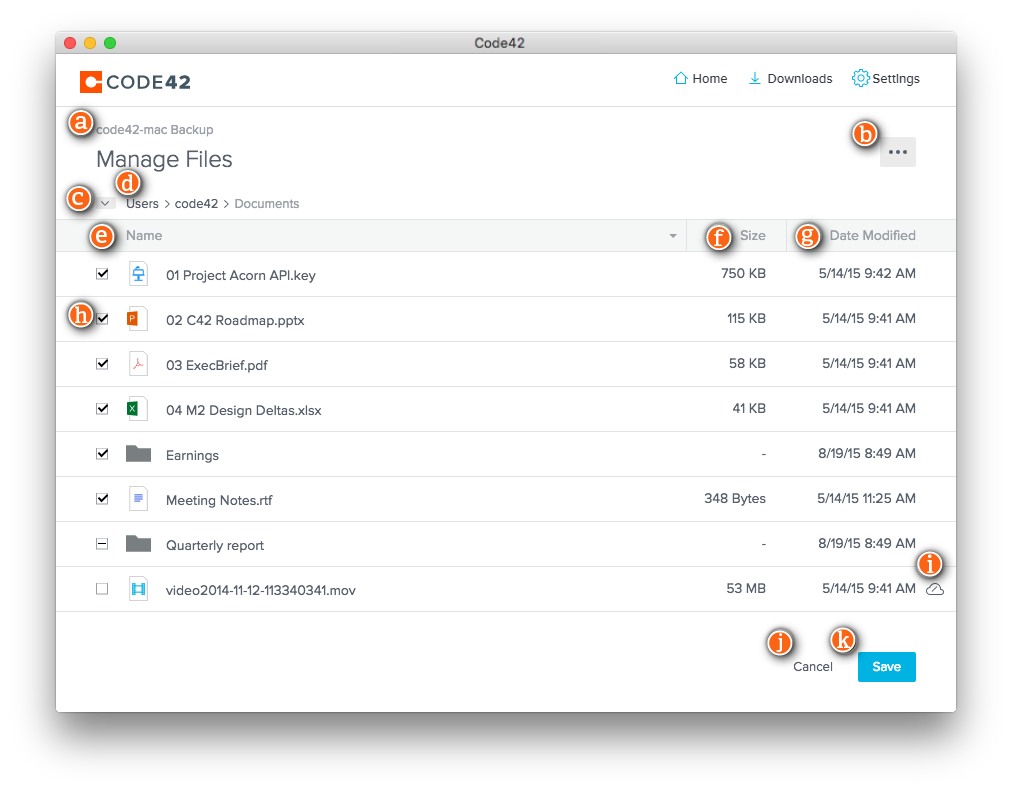1012x792 pixels.
Task: Click the Cancel button
Action: pyautogui.click(x=813, y=667)
